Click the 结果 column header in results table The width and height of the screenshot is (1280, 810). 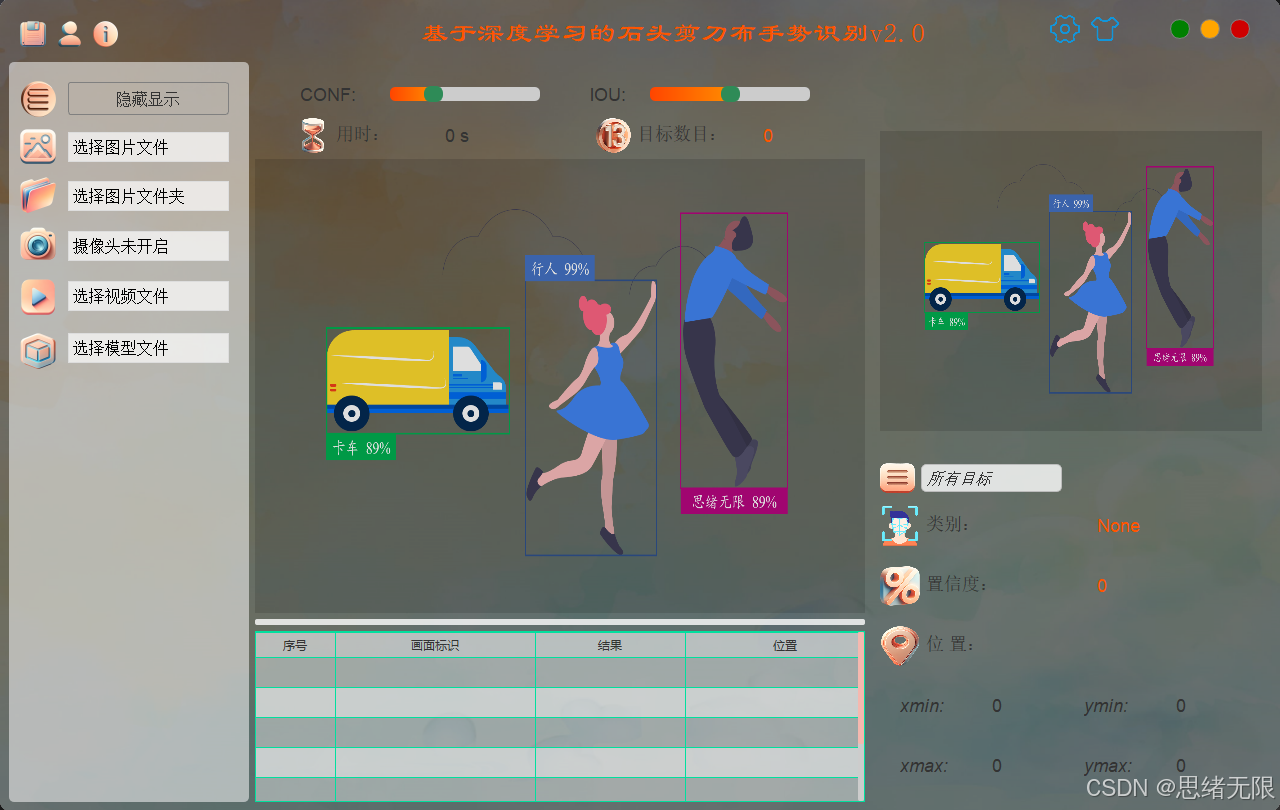click(x=610, y=645)
